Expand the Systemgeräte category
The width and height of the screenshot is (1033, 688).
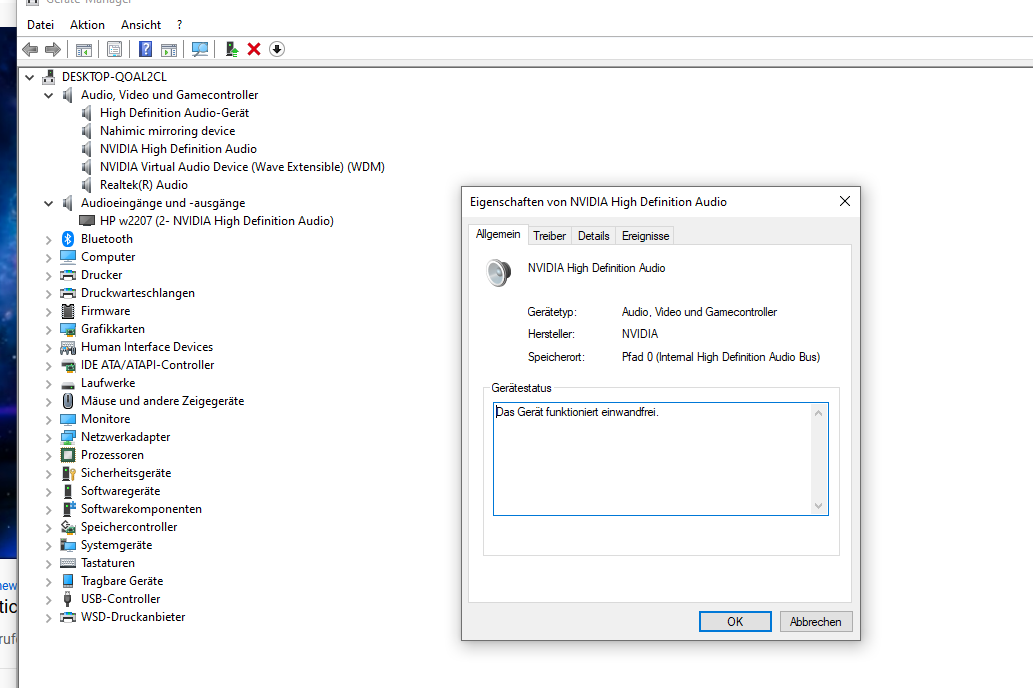(48, 546)
